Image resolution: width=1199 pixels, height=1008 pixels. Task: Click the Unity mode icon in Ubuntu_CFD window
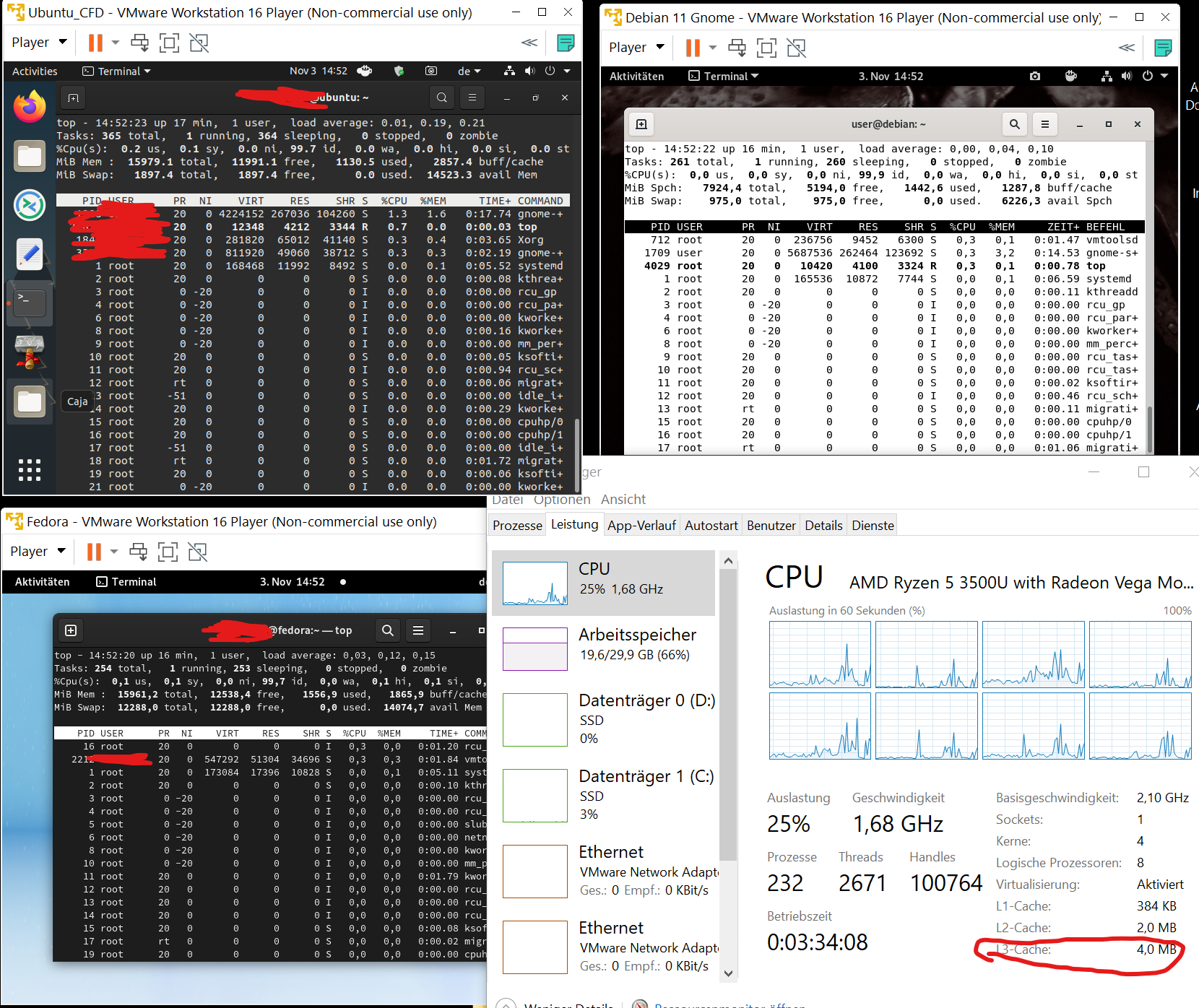coord(199,43)
